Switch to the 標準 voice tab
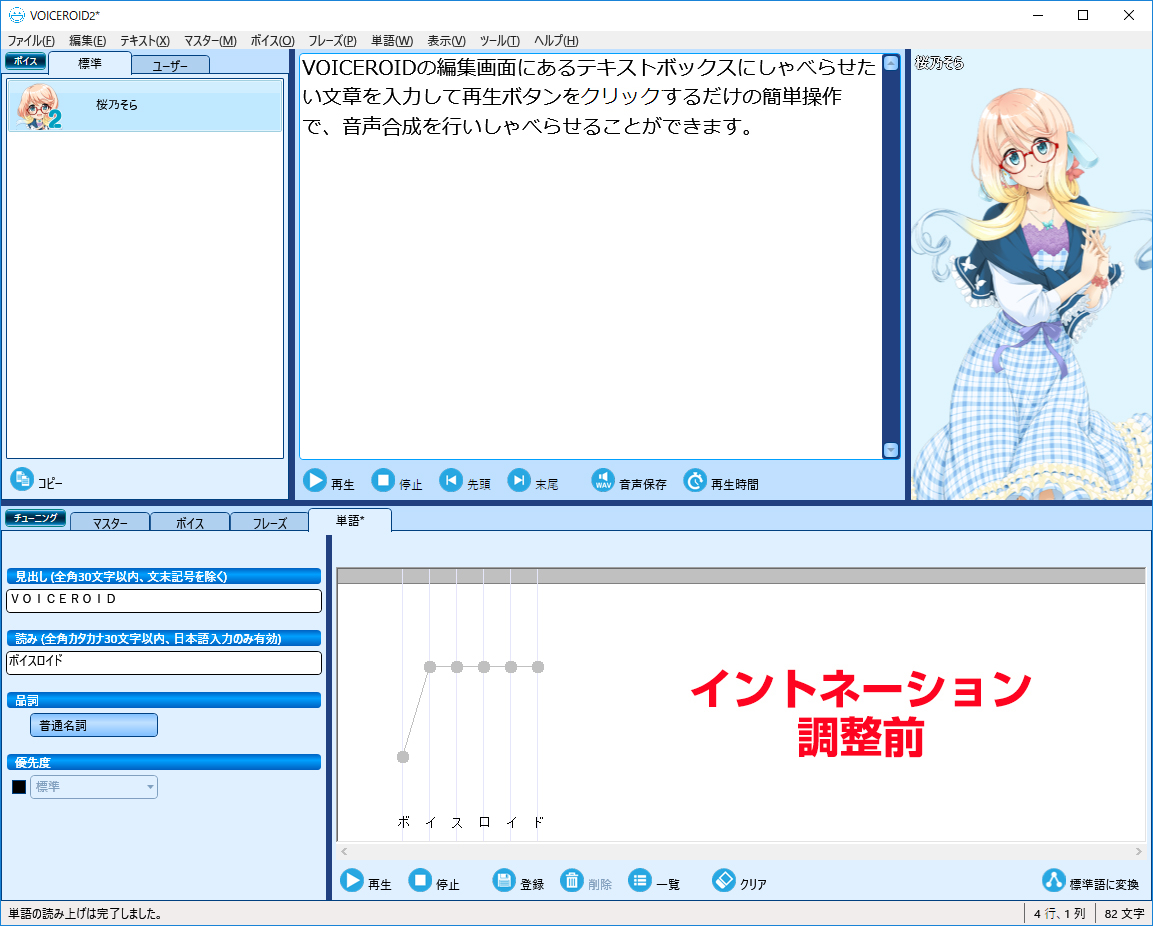Image resolution: width=1153 pixels, height=927 pixels. click(x=90, y=64)
